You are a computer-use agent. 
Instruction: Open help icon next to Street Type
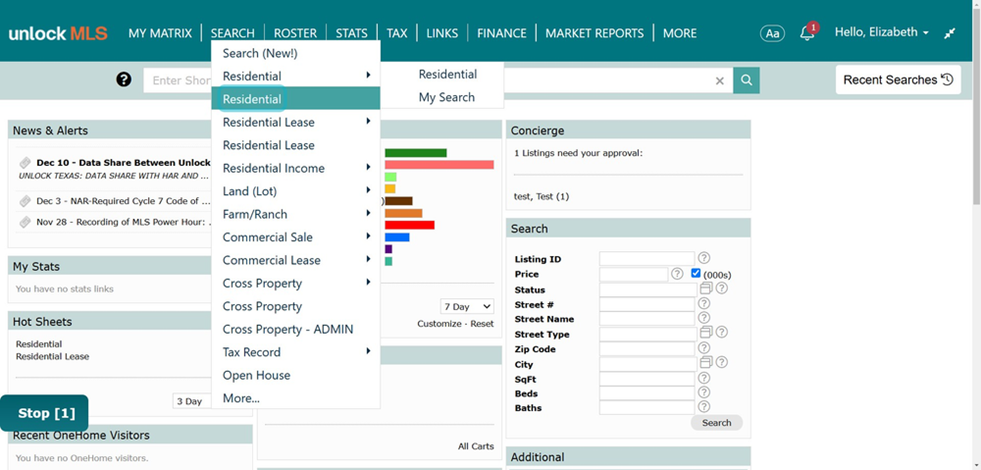point(721,332)
